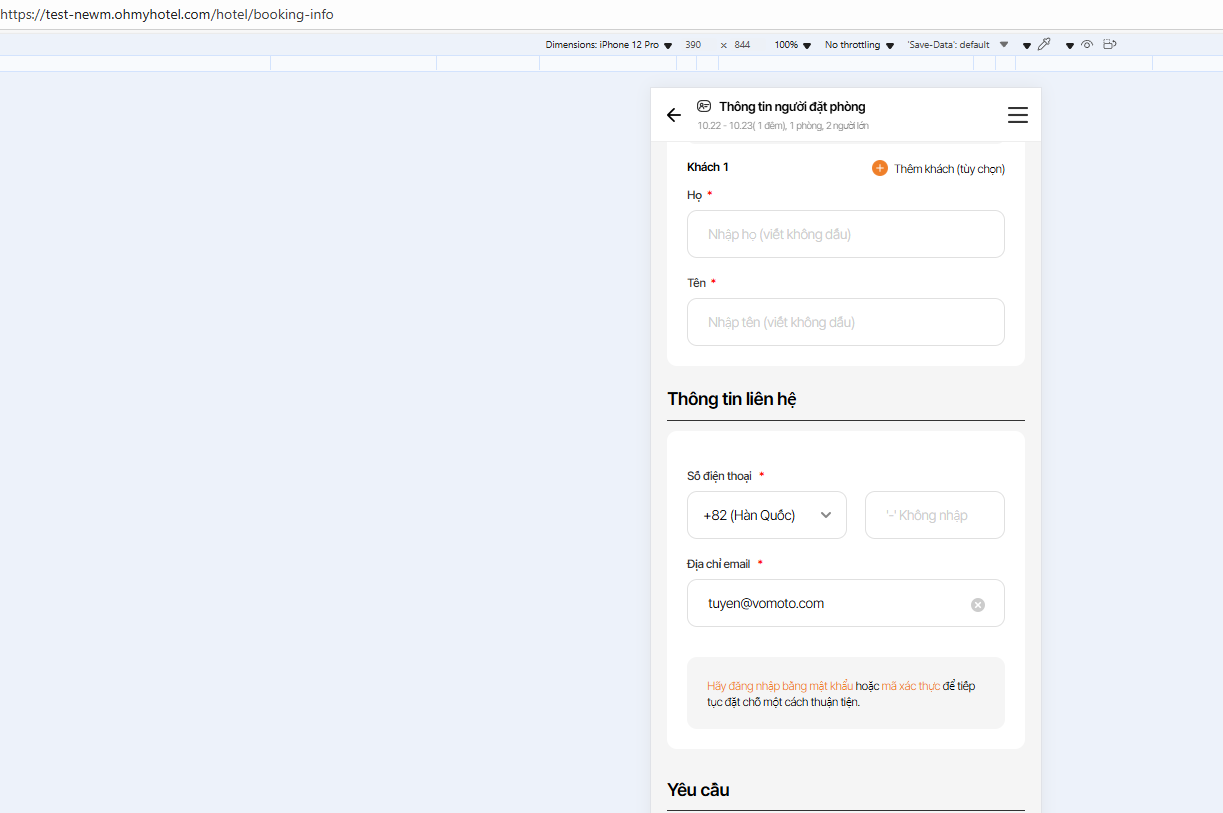Click the 'Số điện thoại' label

pos(719,476)
